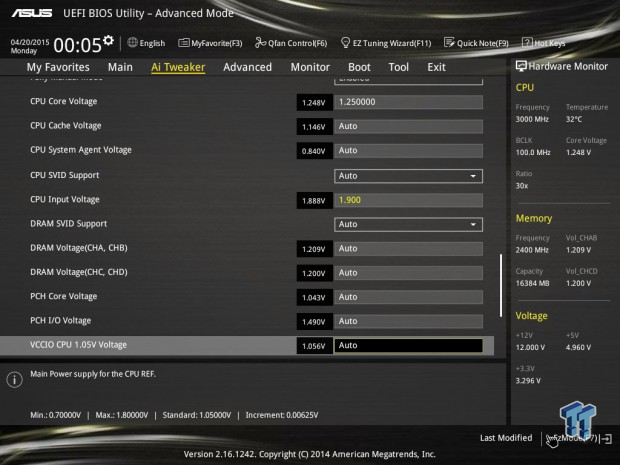Image resolution: width=620 pixels, height=465 pixels.
Task: Click the EzMode exit arrow icon
Action: tap(606, 439)
